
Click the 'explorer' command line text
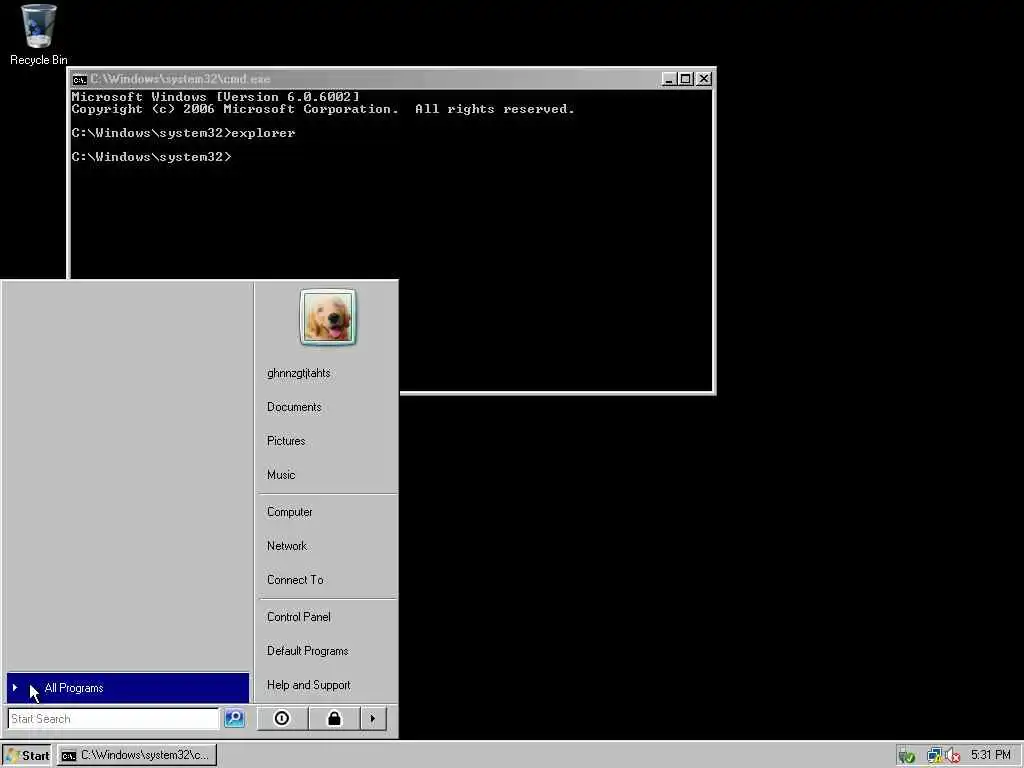[x=263, y=133]
